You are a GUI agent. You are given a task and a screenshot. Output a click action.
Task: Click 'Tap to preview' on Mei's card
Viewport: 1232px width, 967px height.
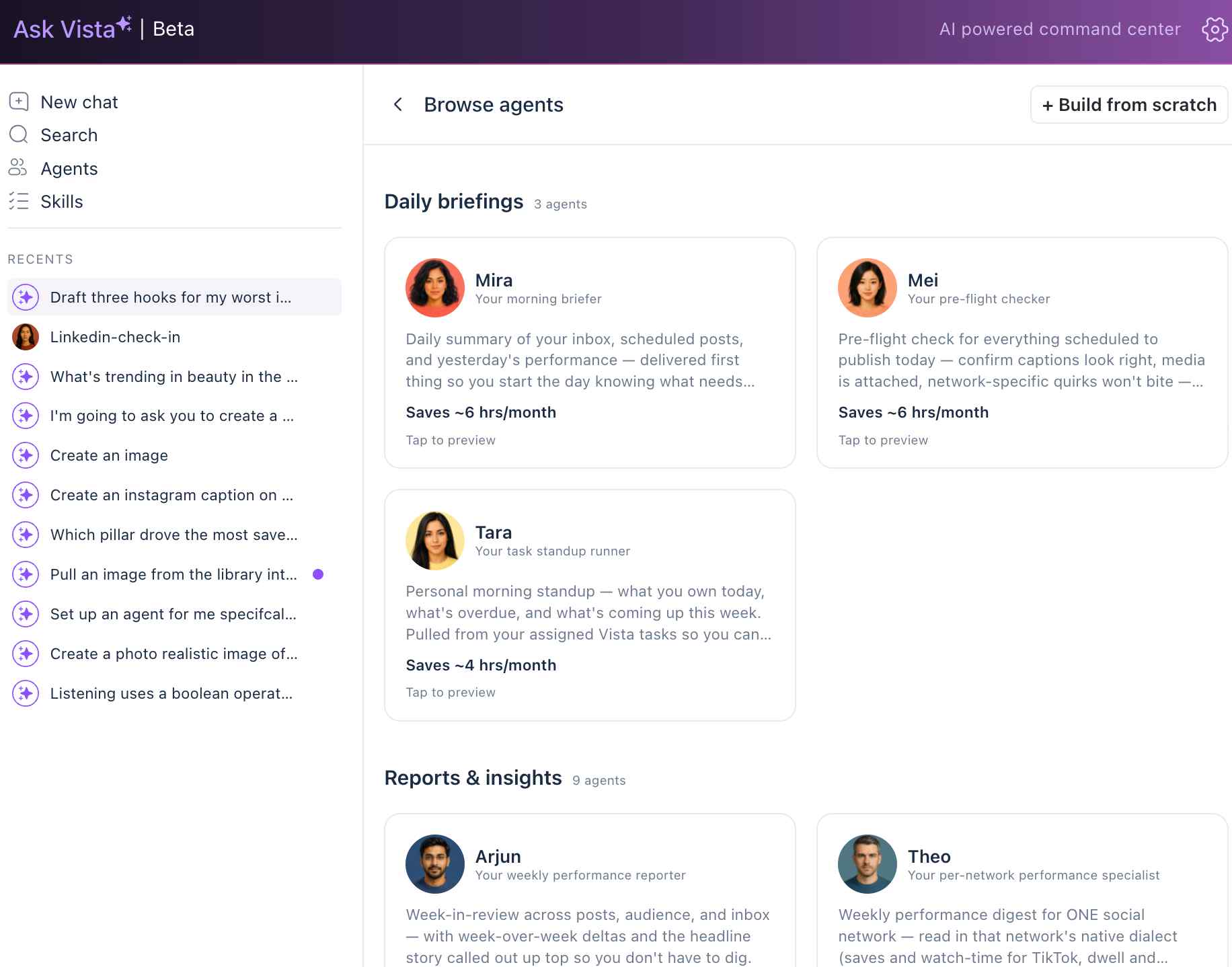point(883,440)
